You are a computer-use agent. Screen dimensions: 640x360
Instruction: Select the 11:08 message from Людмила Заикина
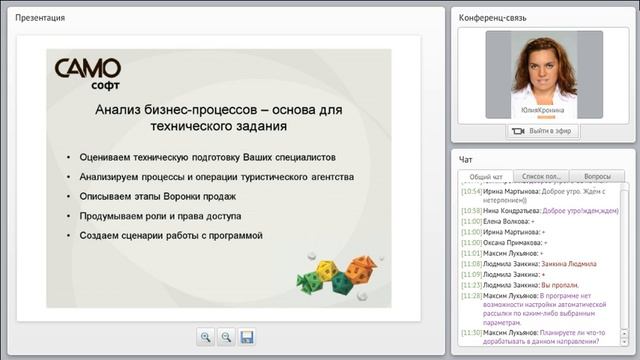529,264
